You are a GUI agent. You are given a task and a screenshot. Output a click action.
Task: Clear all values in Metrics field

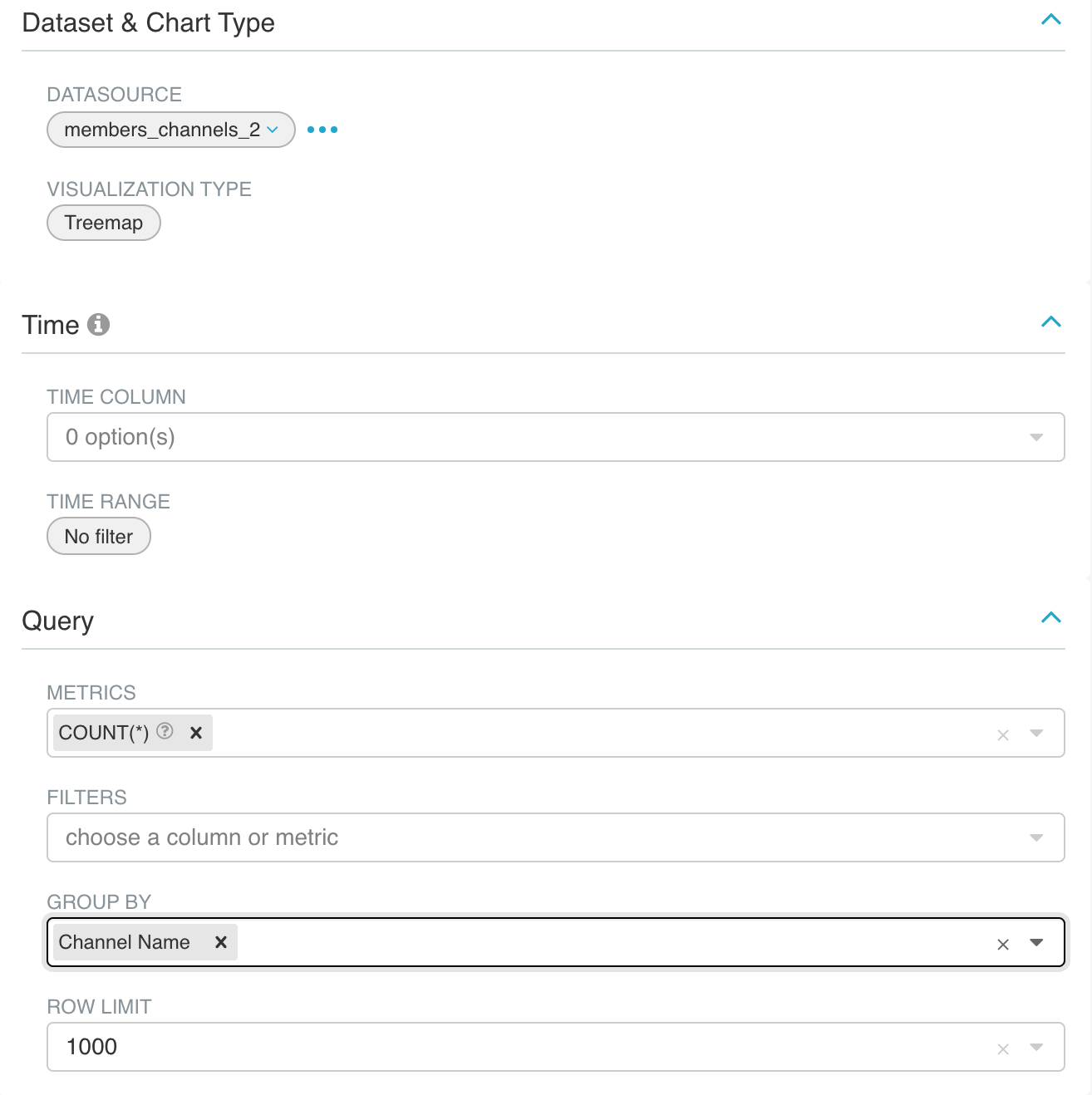coord(1003,734)
